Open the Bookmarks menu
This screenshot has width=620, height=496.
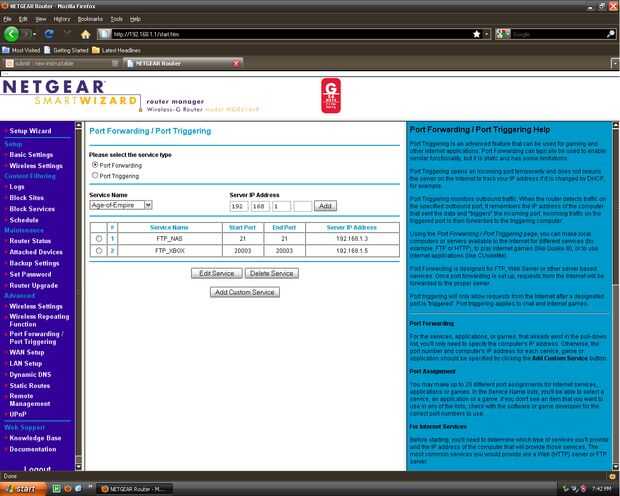click(90, 19)
